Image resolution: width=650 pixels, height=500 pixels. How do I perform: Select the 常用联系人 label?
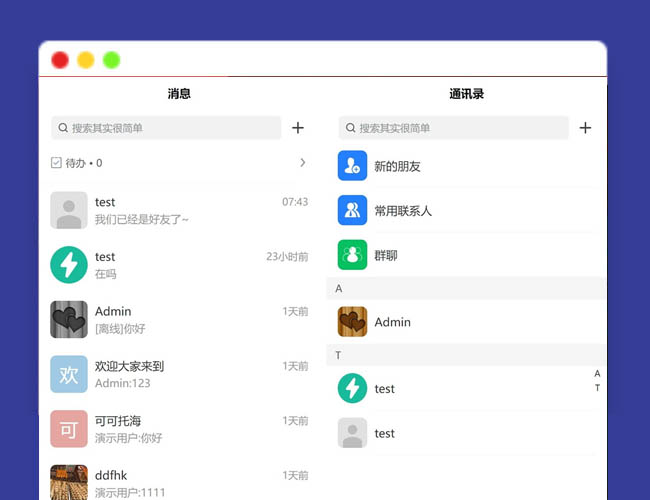403,211
